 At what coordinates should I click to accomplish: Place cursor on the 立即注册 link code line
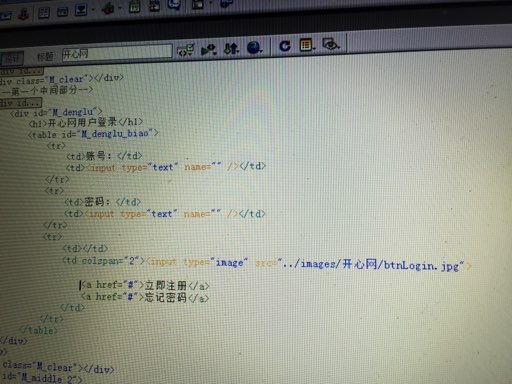[145, 285]
